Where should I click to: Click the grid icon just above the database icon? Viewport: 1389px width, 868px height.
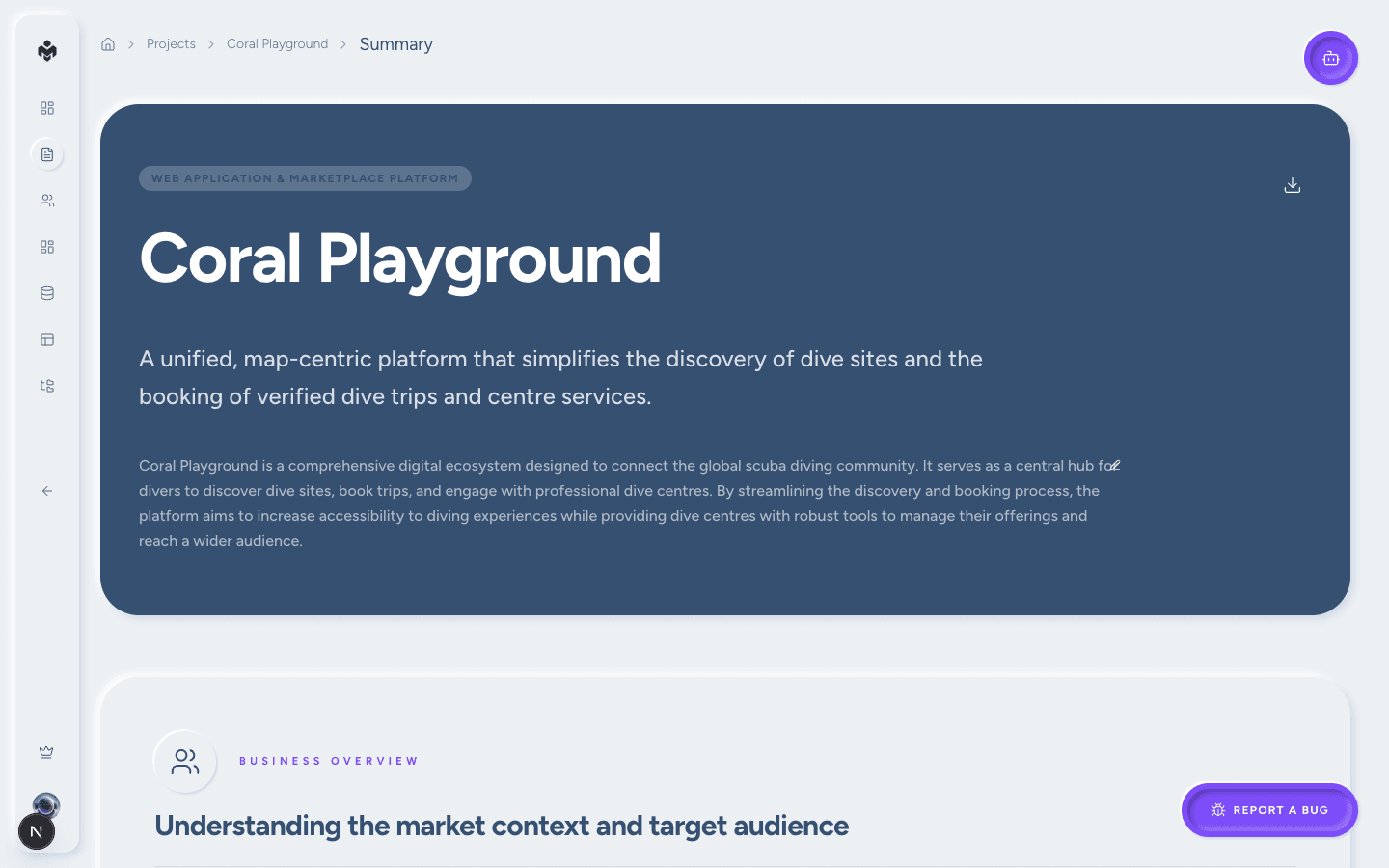coord(47,247)
